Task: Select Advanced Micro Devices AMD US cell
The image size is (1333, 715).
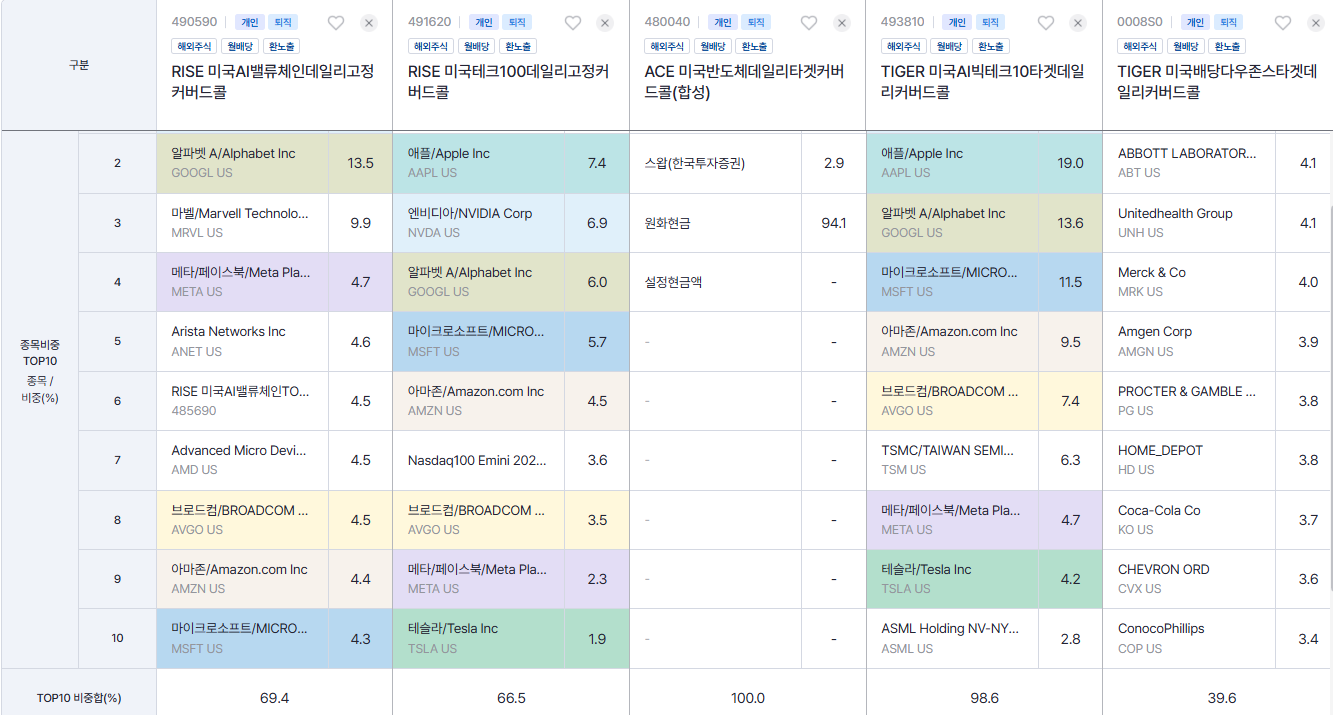Action: (x=243, y=460)
